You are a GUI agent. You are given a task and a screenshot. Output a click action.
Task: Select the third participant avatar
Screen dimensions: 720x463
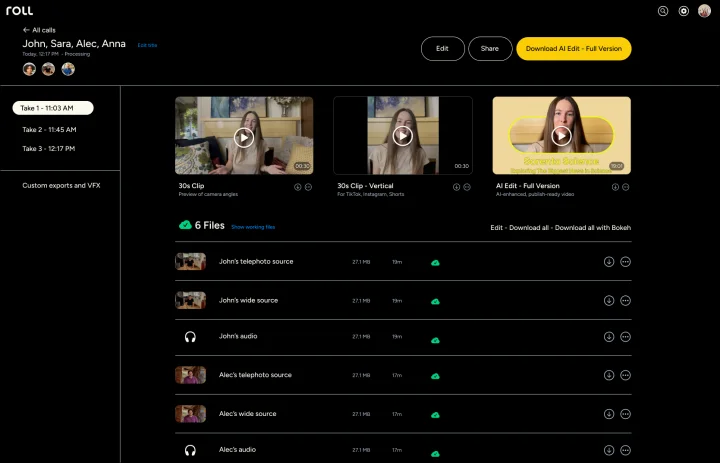click(x=68, y=69)
